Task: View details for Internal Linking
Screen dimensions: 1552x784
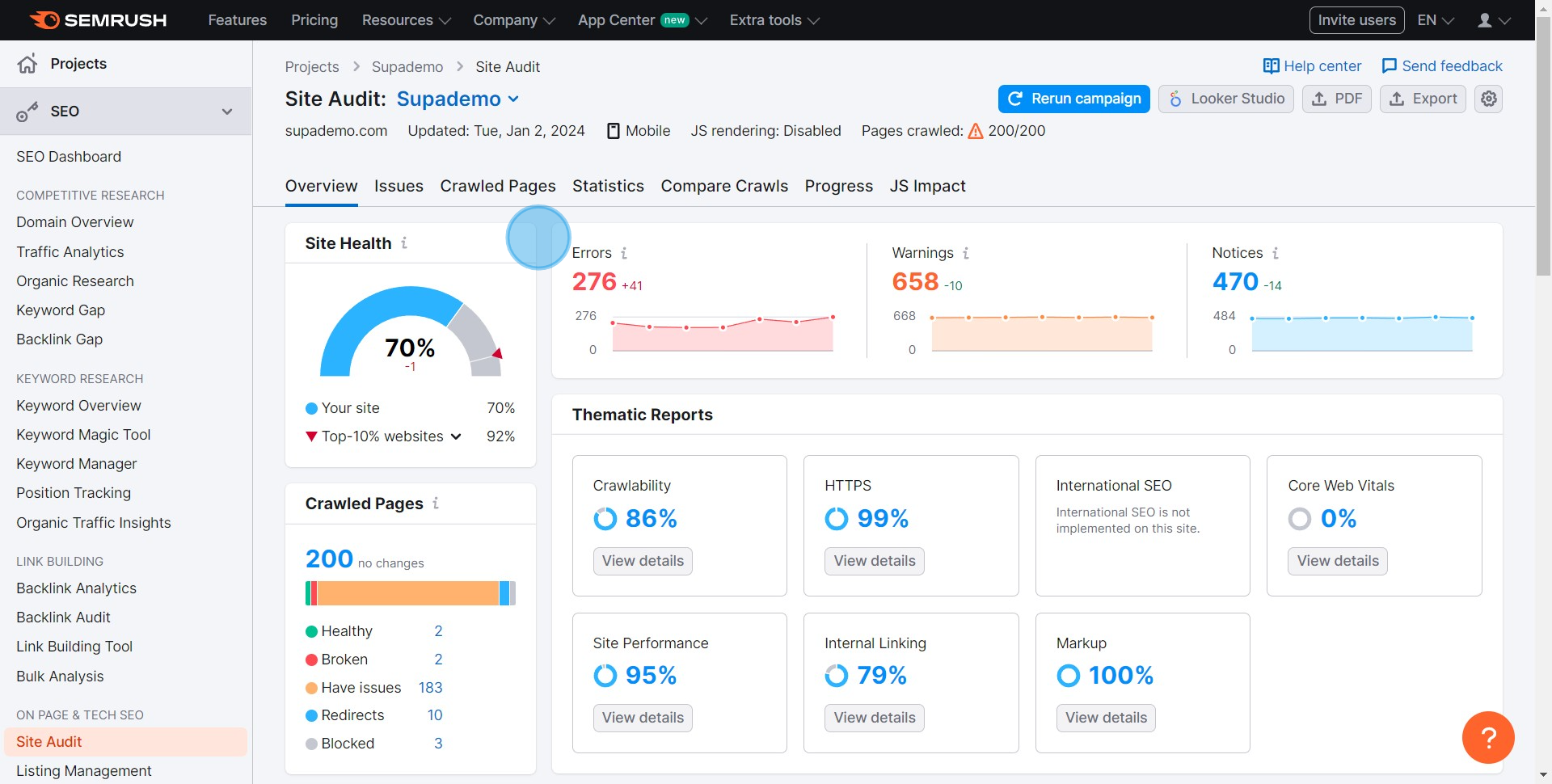Action: click(875, 718)
